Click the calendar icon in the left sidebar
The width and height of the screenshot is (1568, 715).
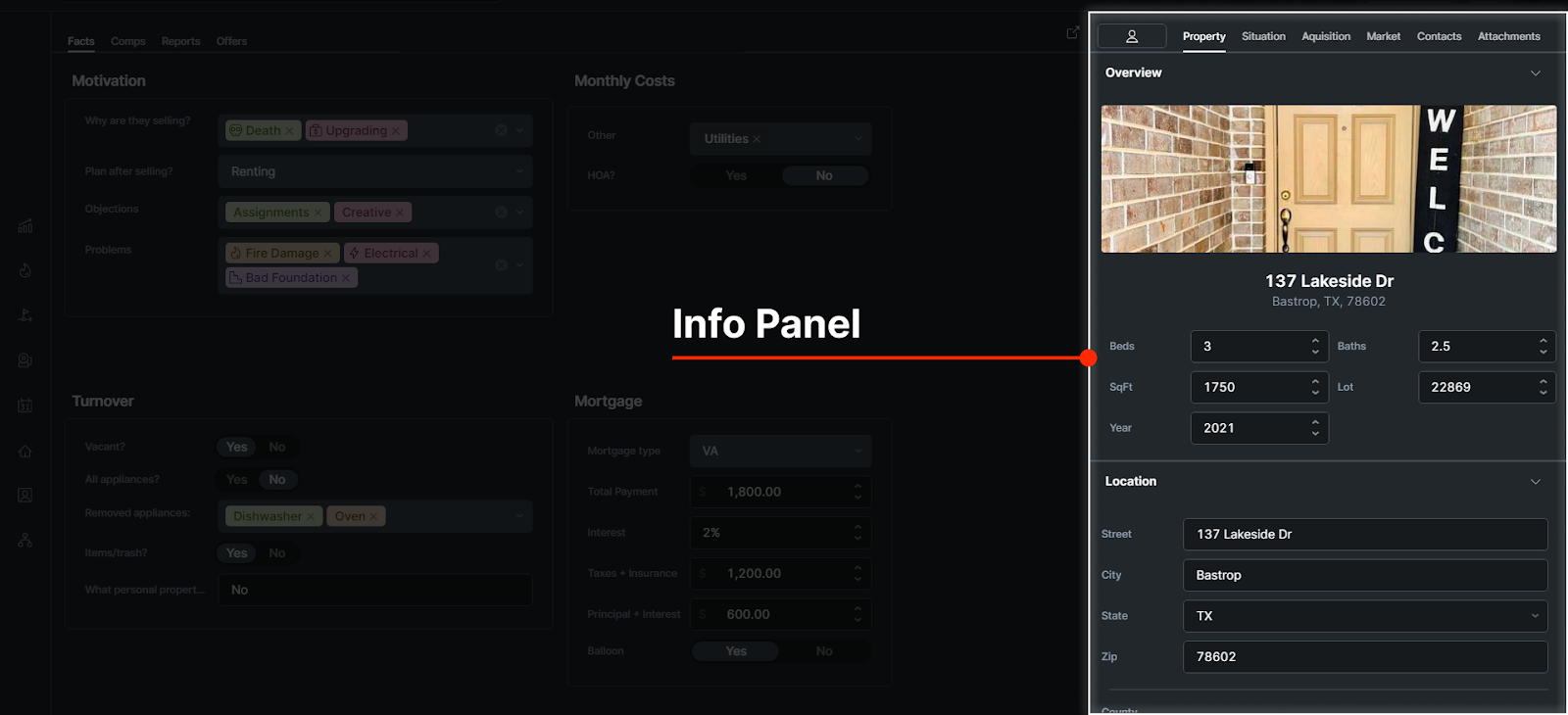(25, 405)
